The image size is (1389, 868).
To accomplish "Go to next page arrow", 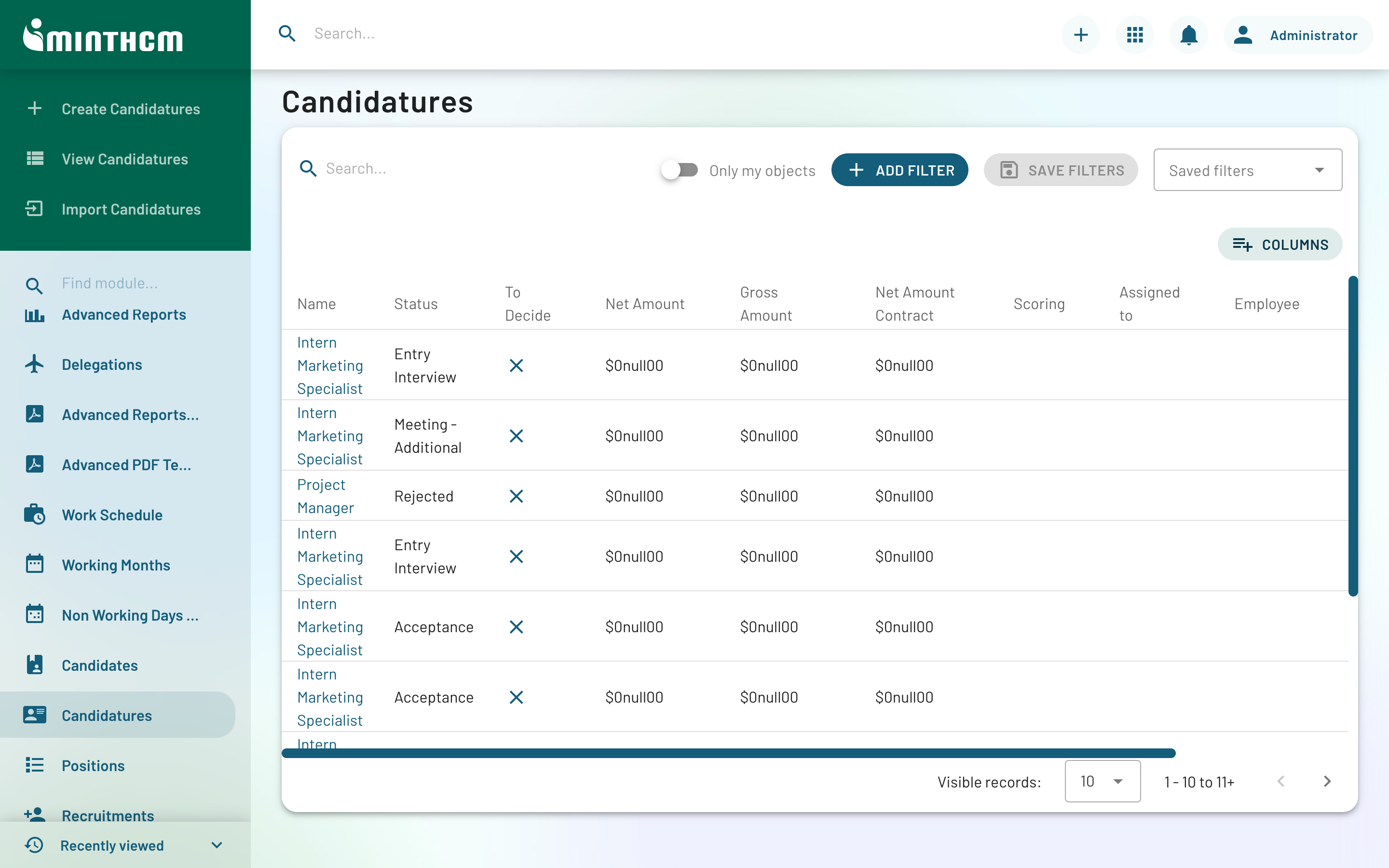I will (x=1326, y=781).
